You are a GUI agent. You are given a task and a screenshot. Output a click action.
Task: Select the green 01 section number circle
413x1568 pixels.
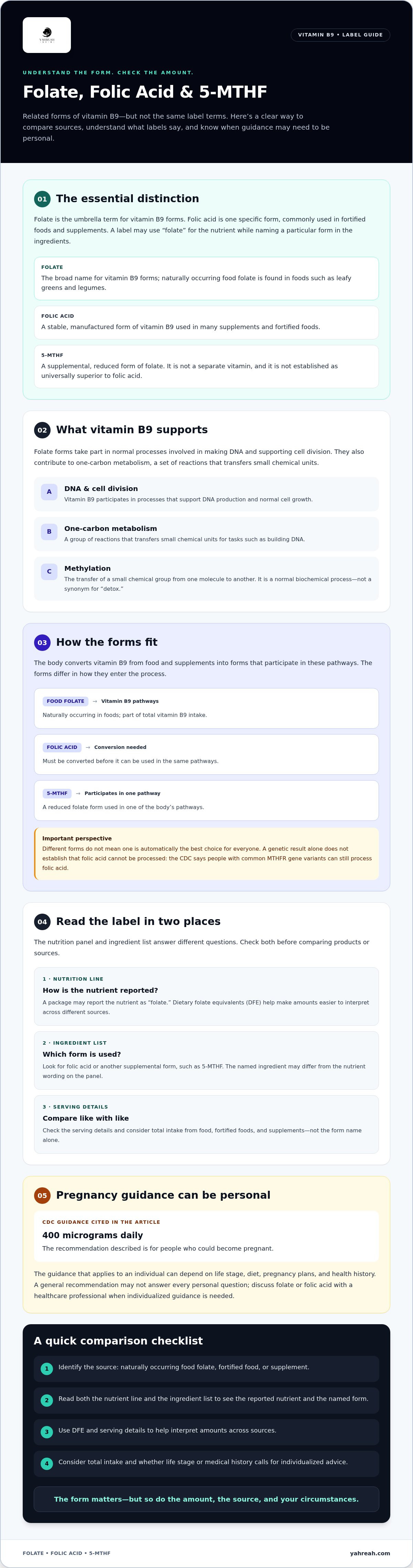[x=42, y=199]
